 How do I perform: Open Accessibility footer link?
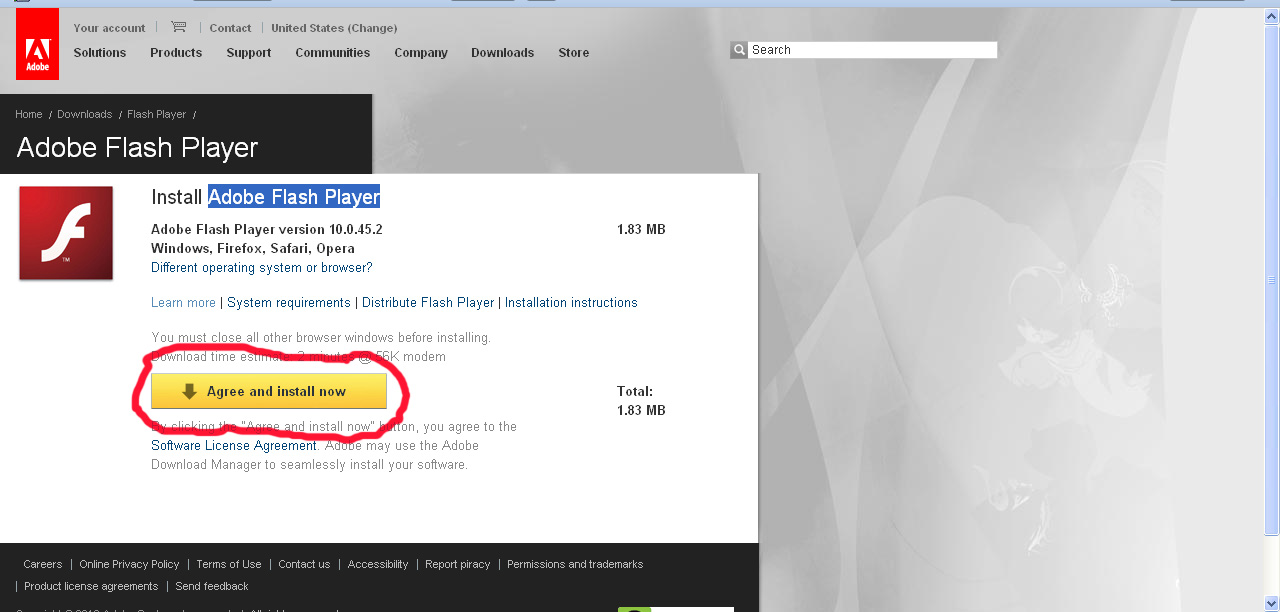coord(378,565)
